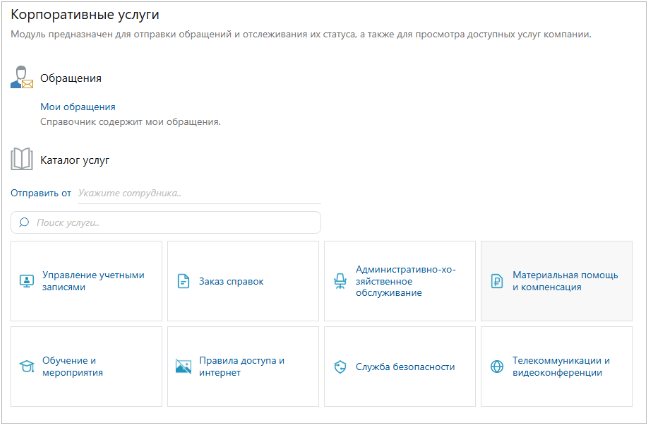The image size is (649, 426).
Task: Click the monitor icon for Управление учетными записями
Action: (x=26, y=281)
